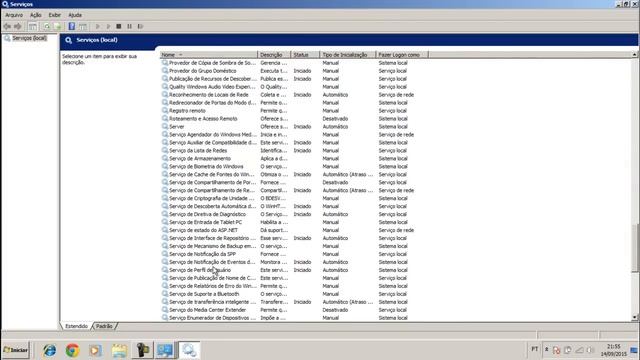The image size is (640, 360).
Task: Sort by Tipo de Inicialização column
Action: pyautogui.click(x=347, y=55)
